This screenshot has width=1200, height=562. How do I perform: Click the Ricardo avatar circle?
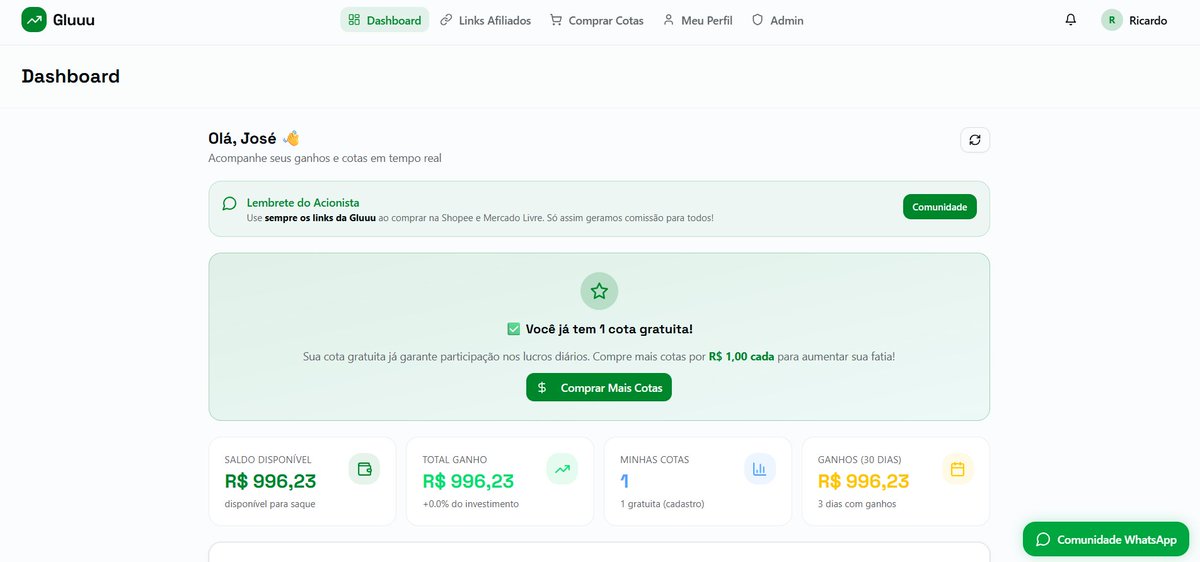[1112, 20]
